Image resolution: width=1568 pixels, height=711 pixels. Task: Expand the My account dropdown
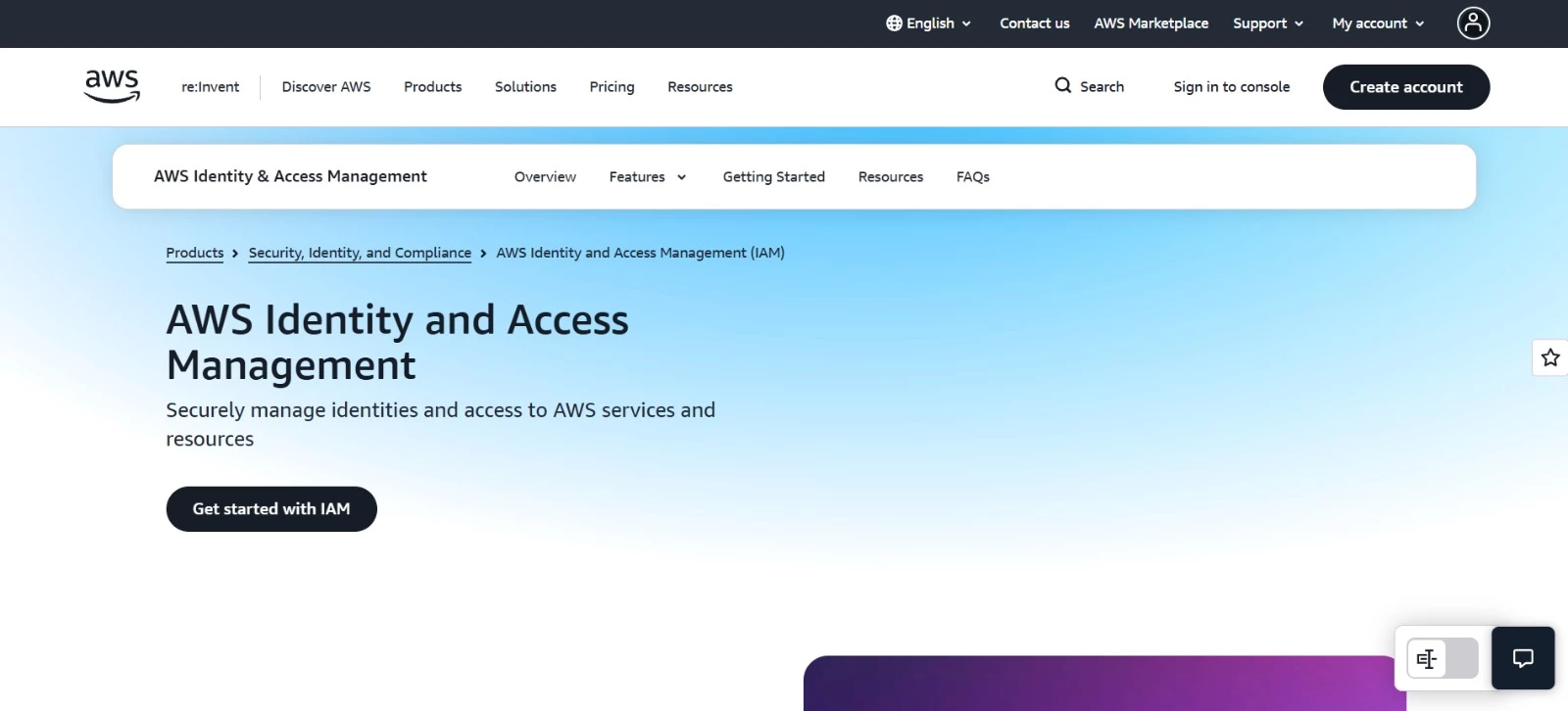1378,24
